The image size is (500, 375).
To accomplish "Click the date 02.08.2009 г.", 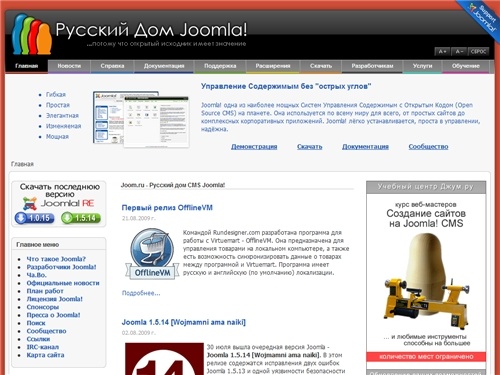I will click(x=139, y=333).
